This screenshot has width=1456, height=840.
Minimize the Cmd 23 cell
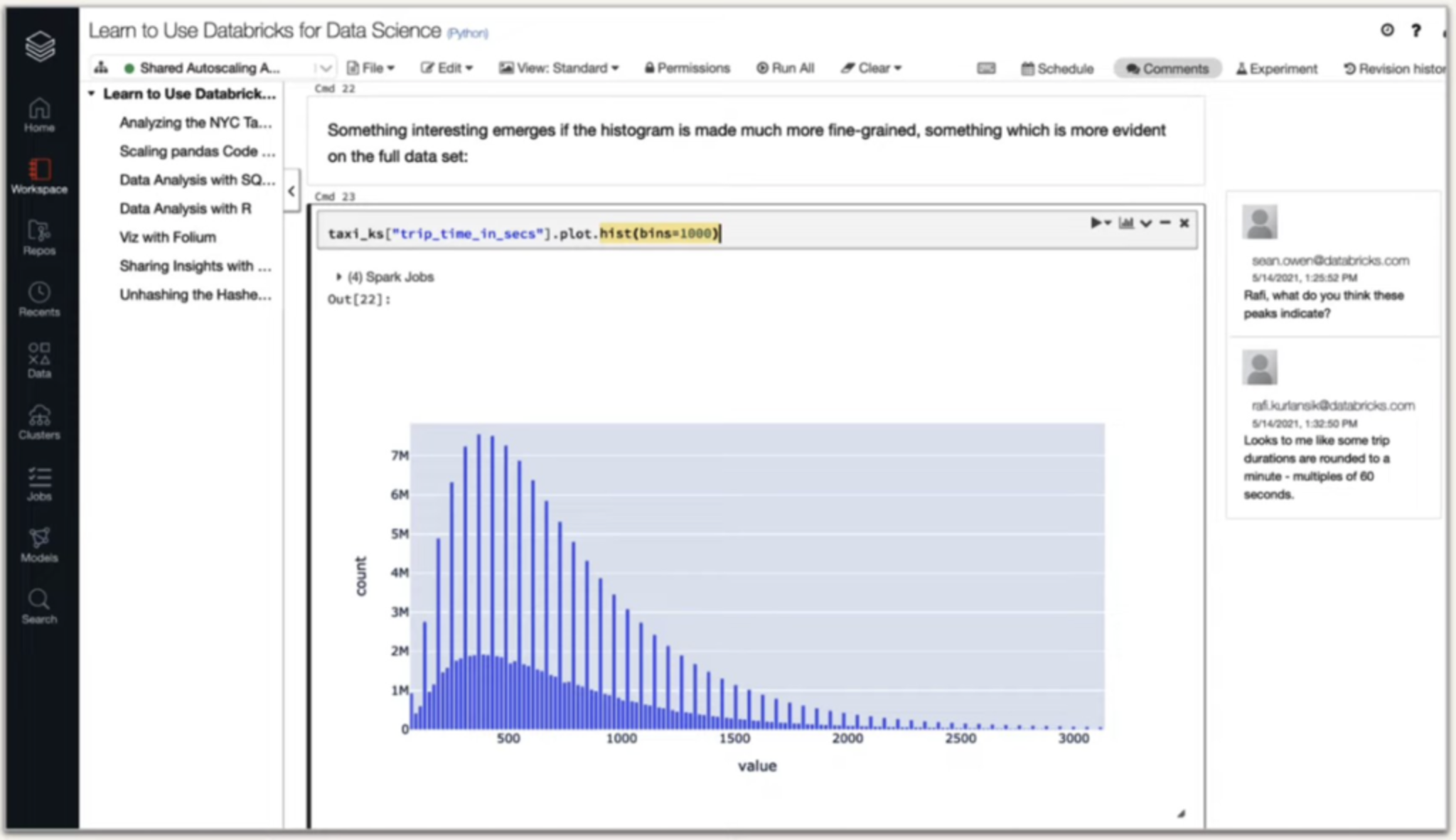click(x=1165, y=223)
